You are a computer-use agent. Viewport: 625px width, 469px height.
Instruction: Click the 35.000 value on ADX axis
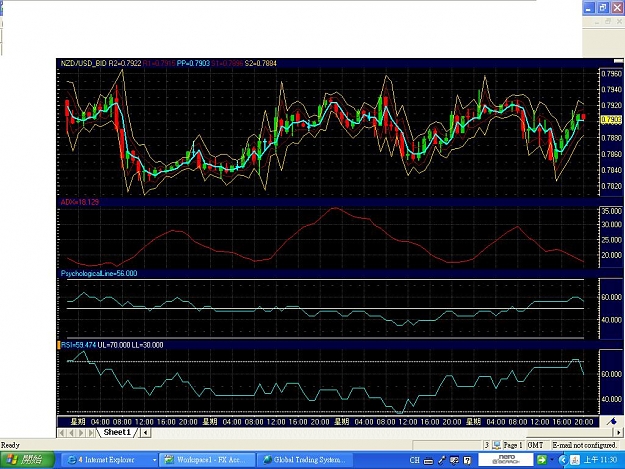pyautogui.click(x=611, y=211)
